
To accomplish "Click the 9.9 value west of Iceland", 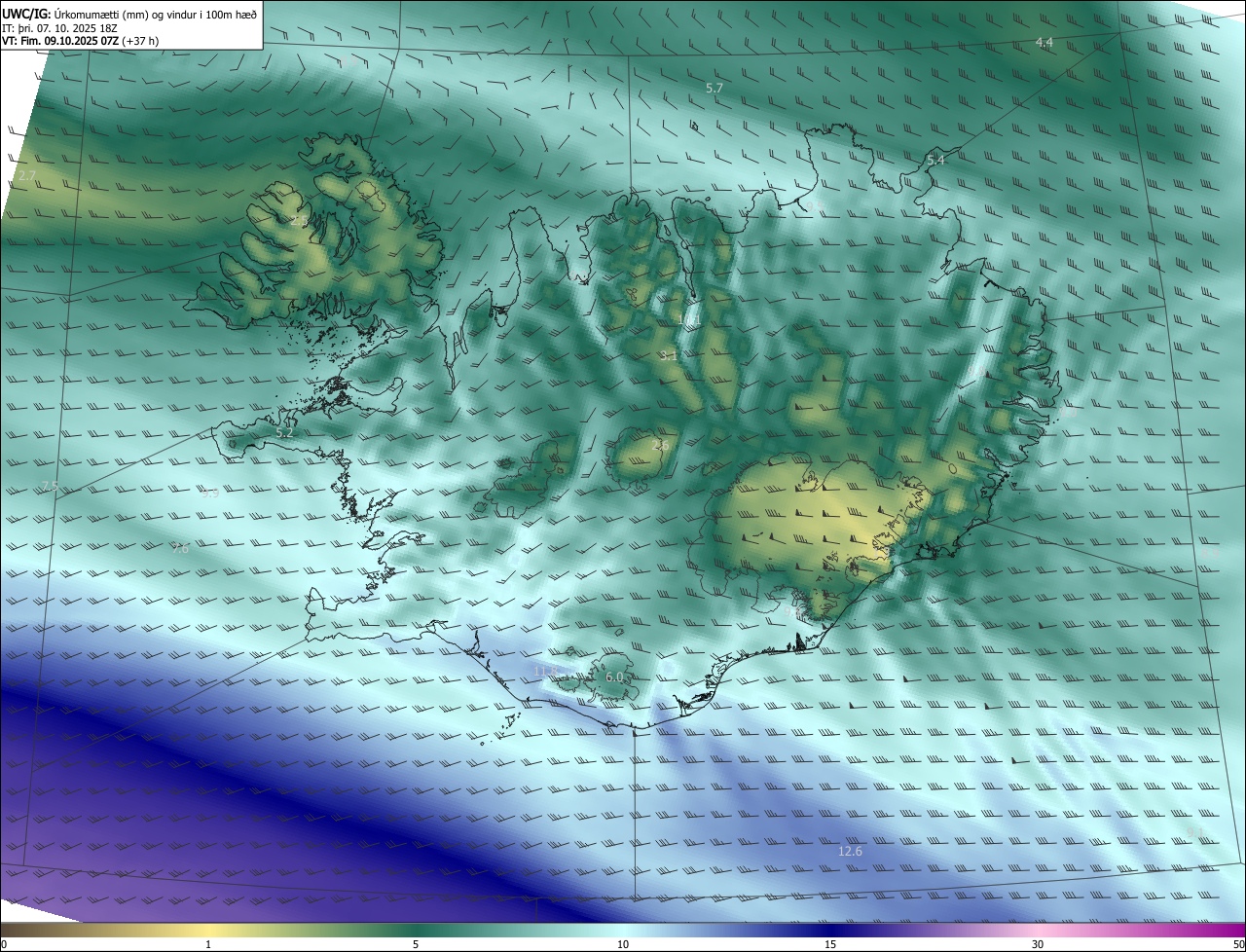I will (209, 494).
